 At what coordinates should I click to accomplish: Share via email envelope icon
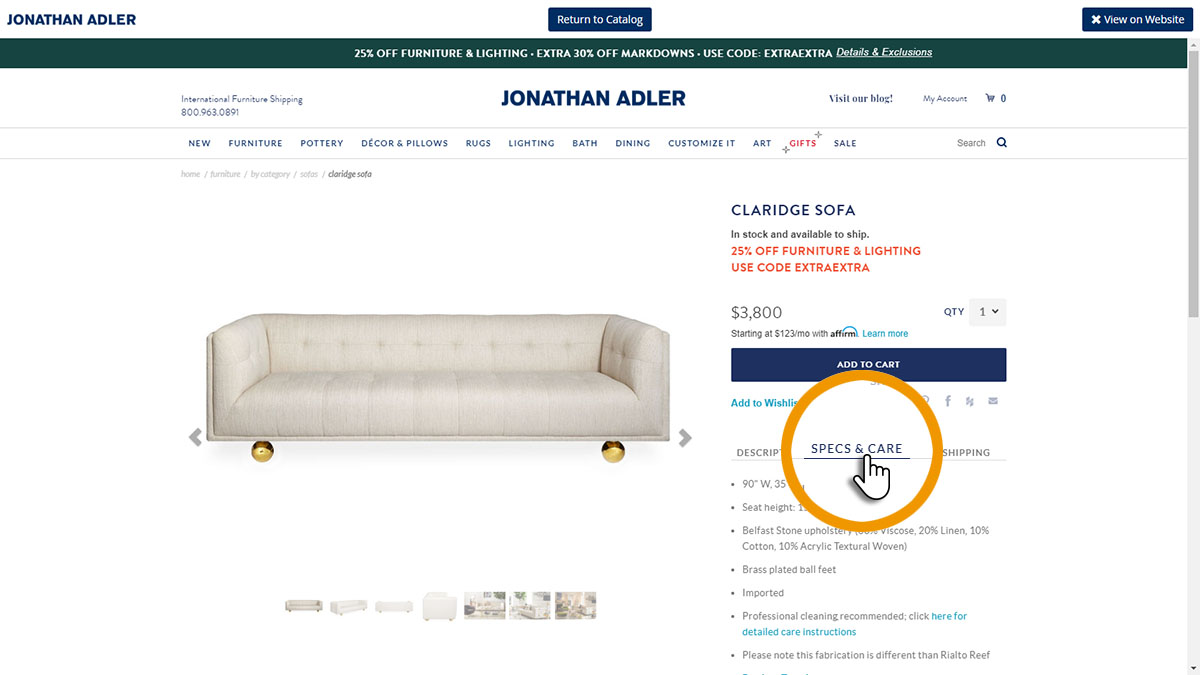[993, 401]
